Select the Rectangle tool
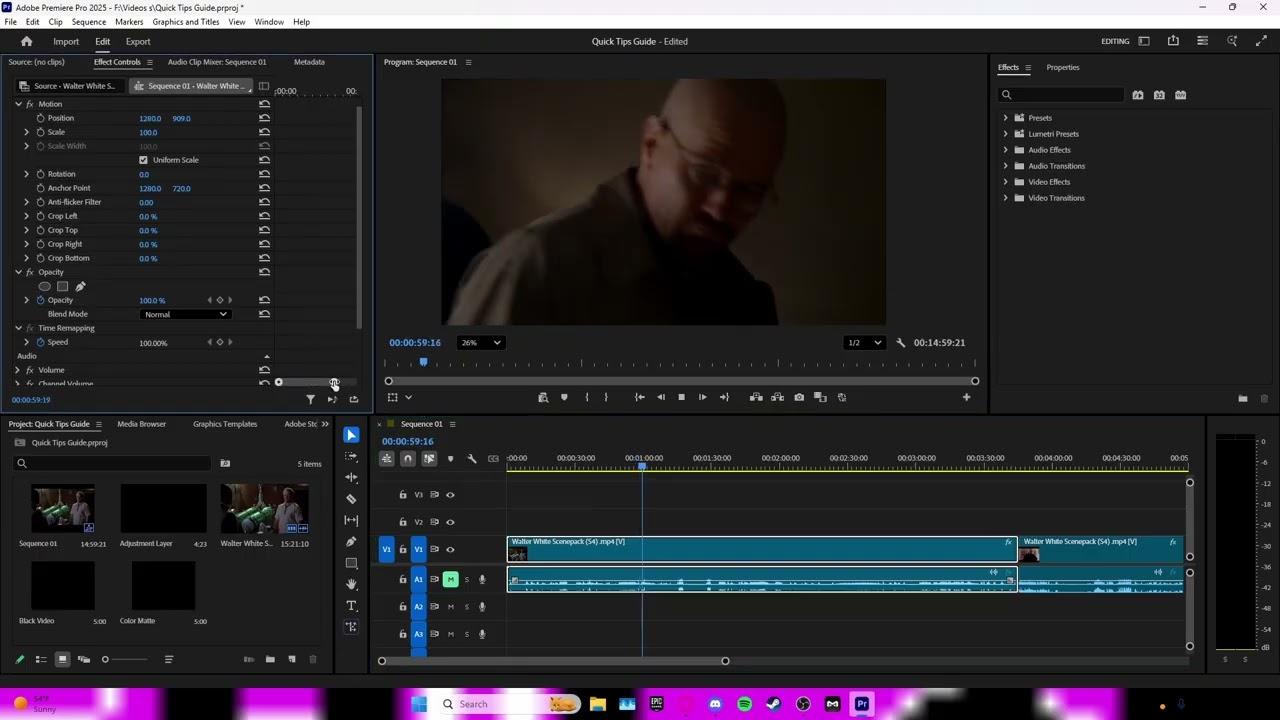Viewport: 1280px width, 720px height. click(351, 563)
